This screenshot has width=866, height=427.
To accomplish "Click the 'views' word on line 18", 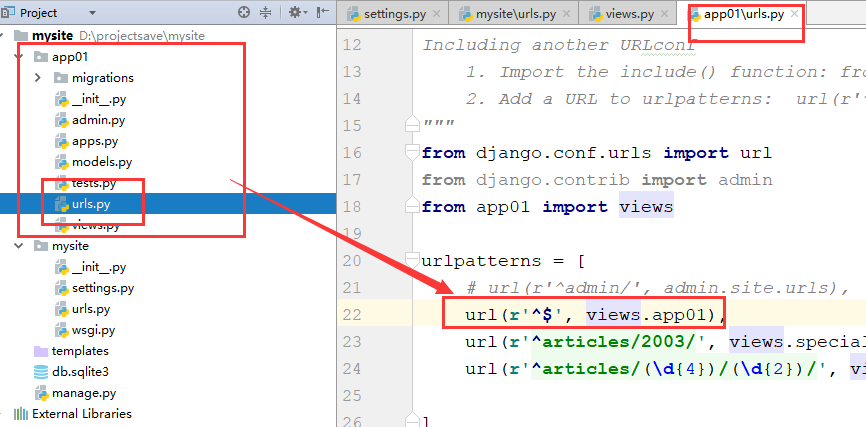I will pyautogui.click(x=646, y=207).
